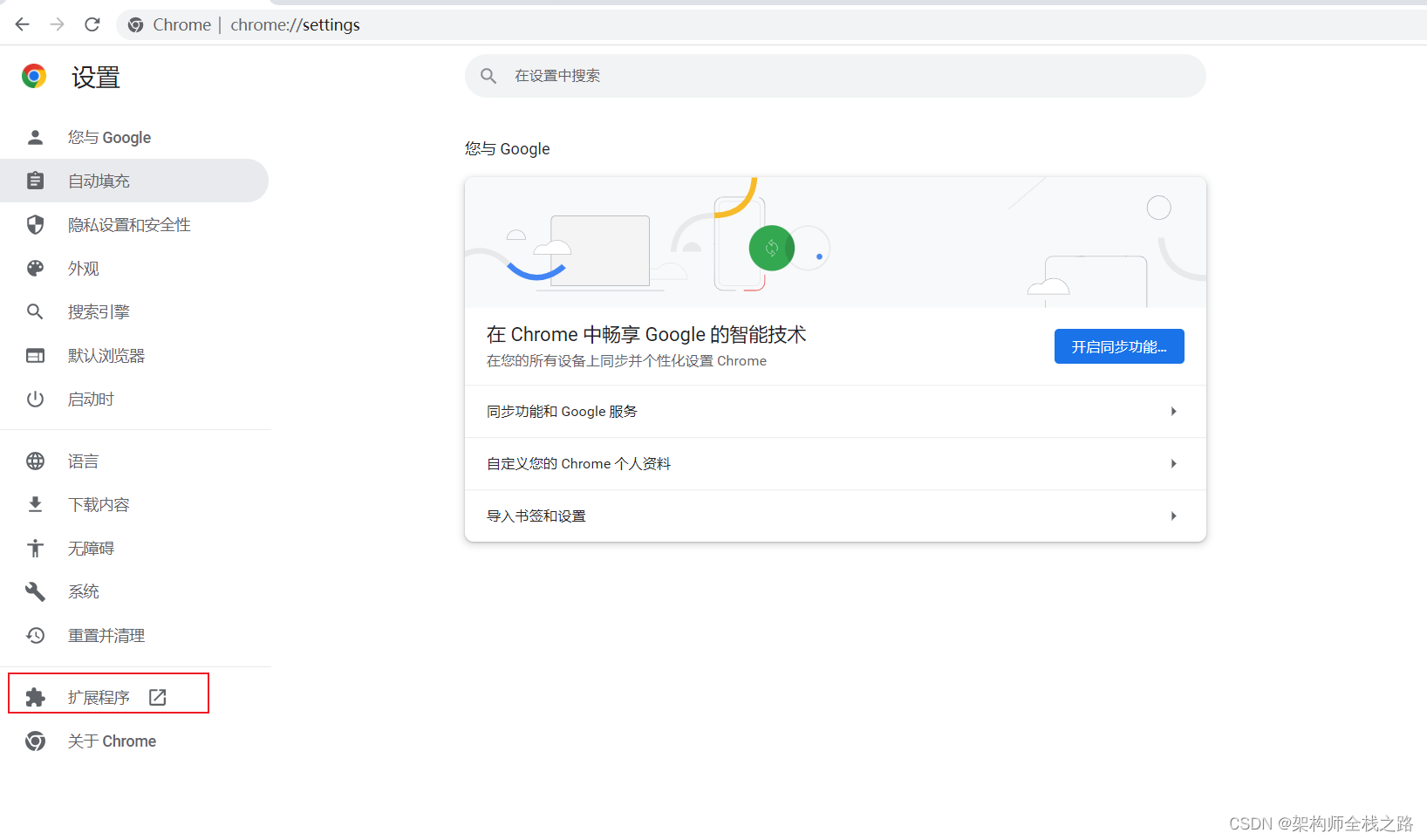The height and width of the screenshot is (840, 1427).
Task: Click the 开启同步功能 button
Action: click(x=1119, y=346)
